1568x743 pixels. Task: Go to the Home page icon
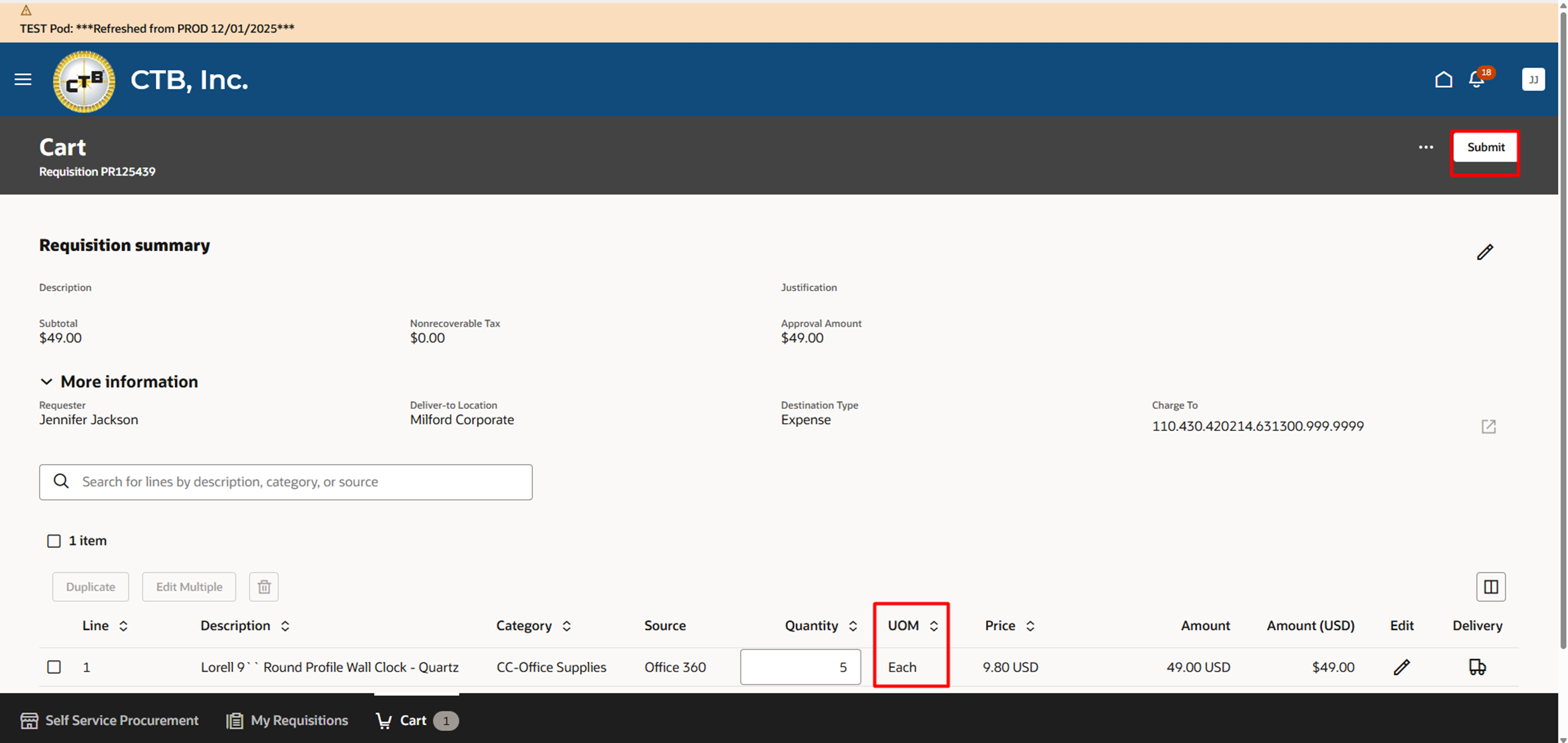(1443, 80)
